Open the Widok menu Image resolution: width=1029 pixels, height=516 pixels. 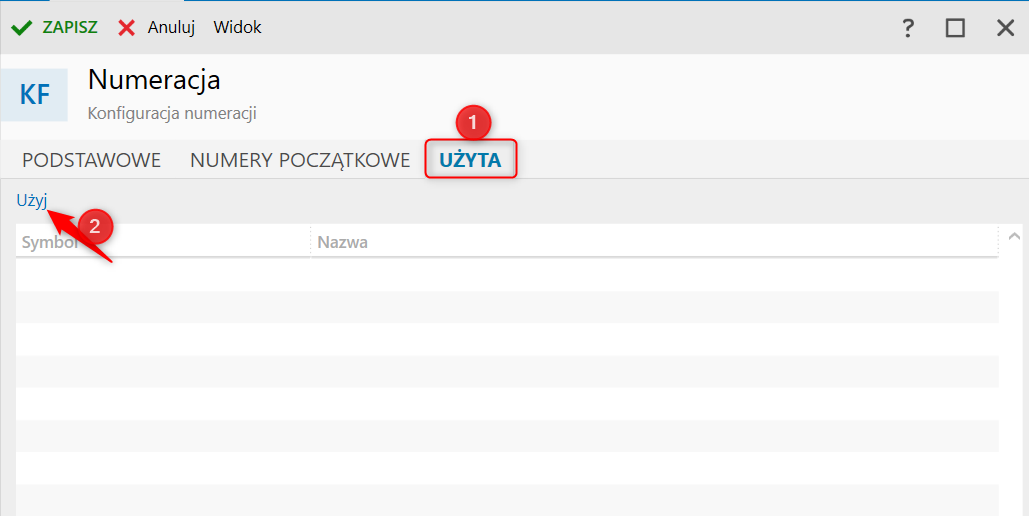pyautogui.click(x=237, y=28)
